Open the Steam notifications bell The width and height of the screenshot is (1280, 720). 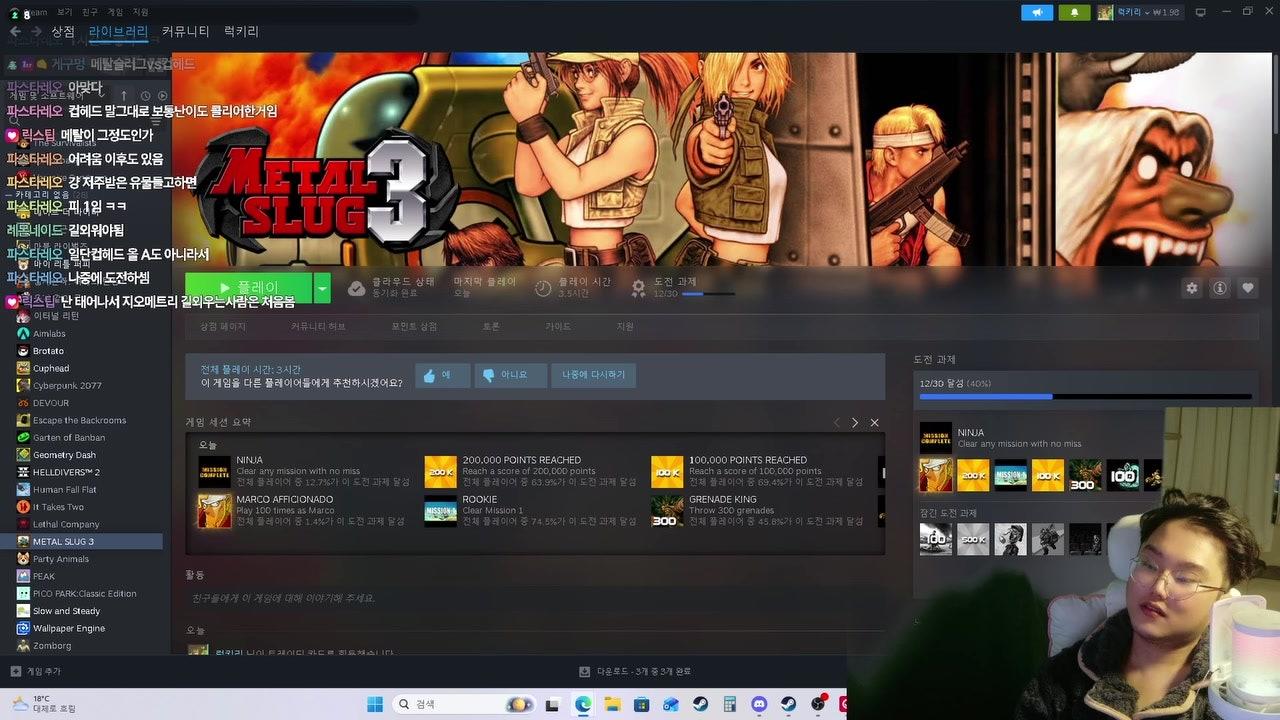(1075, 12)
